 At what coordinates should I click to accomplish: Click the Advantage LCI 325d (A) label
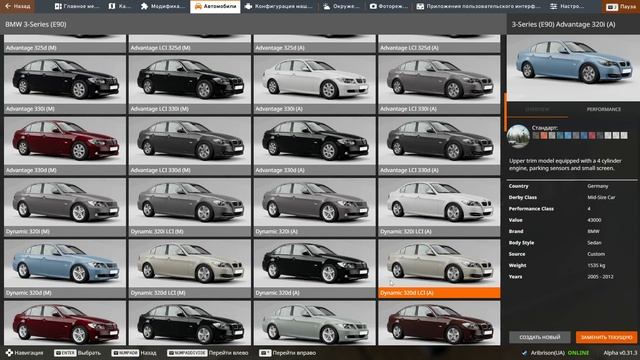(x=409, y=48)
